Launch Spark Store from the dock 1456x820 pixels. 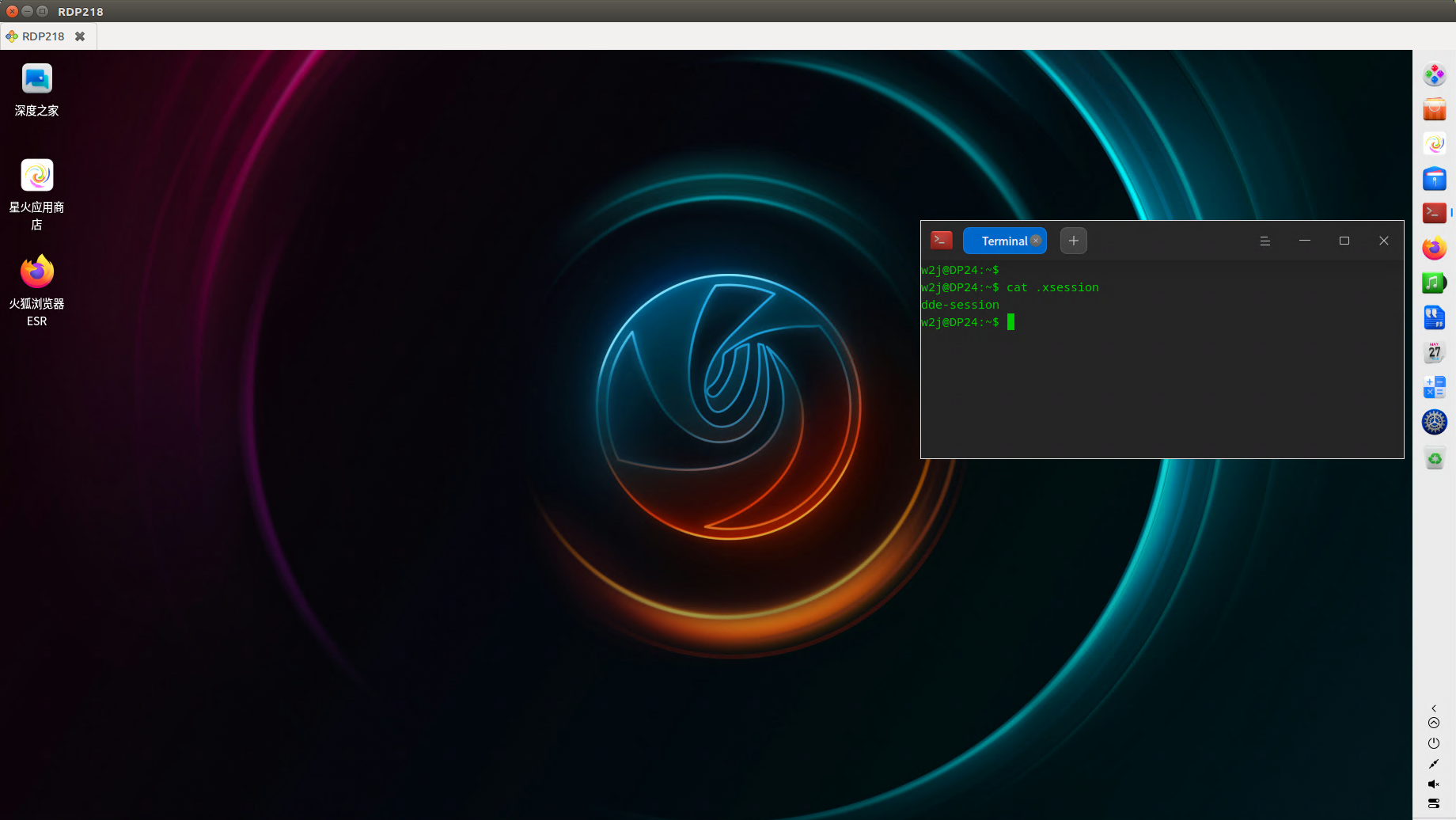tap(1434, 143)
